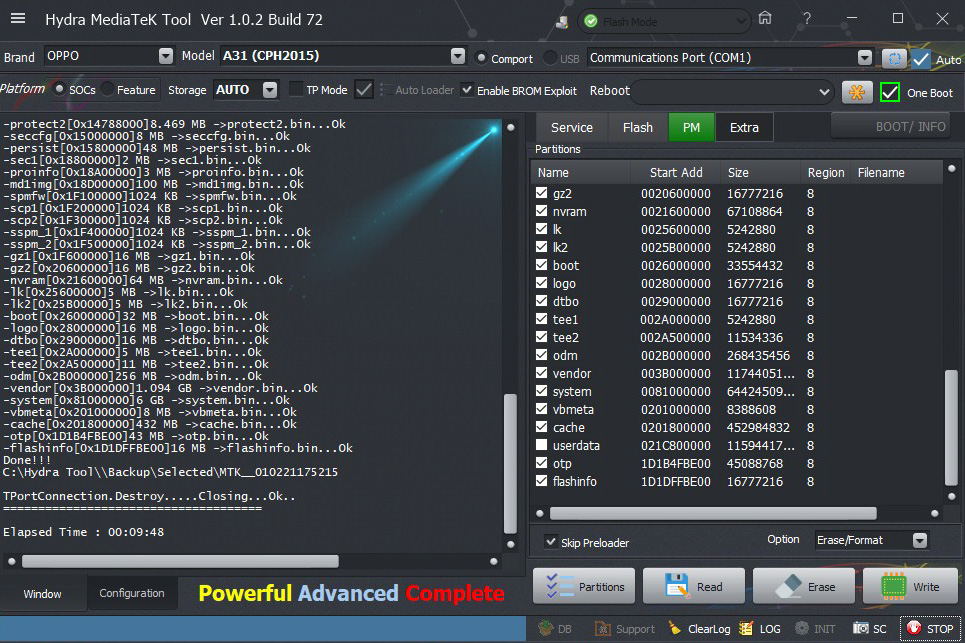Switch to the Window tab
The height and width of the screenshot is (643, 965).
click(x=42, y=594)
